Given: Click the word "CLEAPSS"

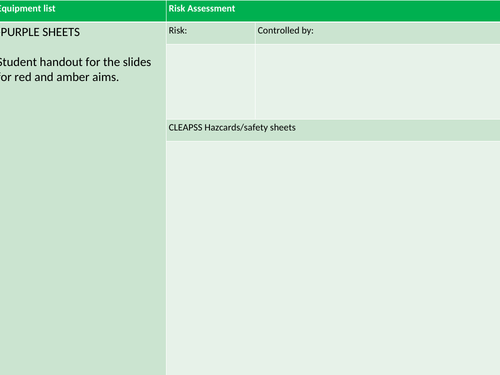Looking at the screenshot, I should coord(185,128).
